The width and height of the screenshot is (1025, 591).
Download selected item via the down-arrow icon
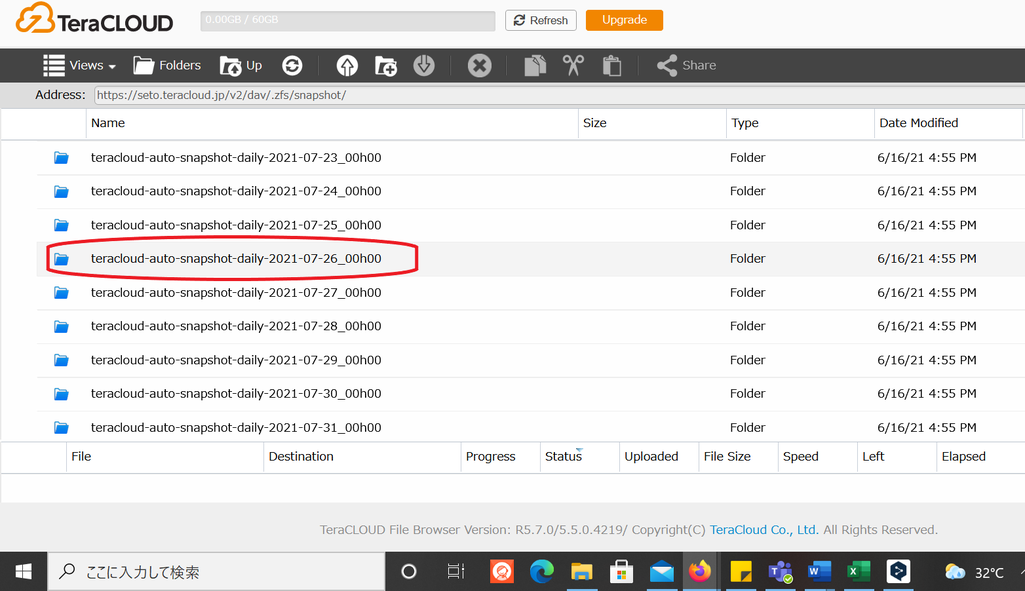[423, 65]
